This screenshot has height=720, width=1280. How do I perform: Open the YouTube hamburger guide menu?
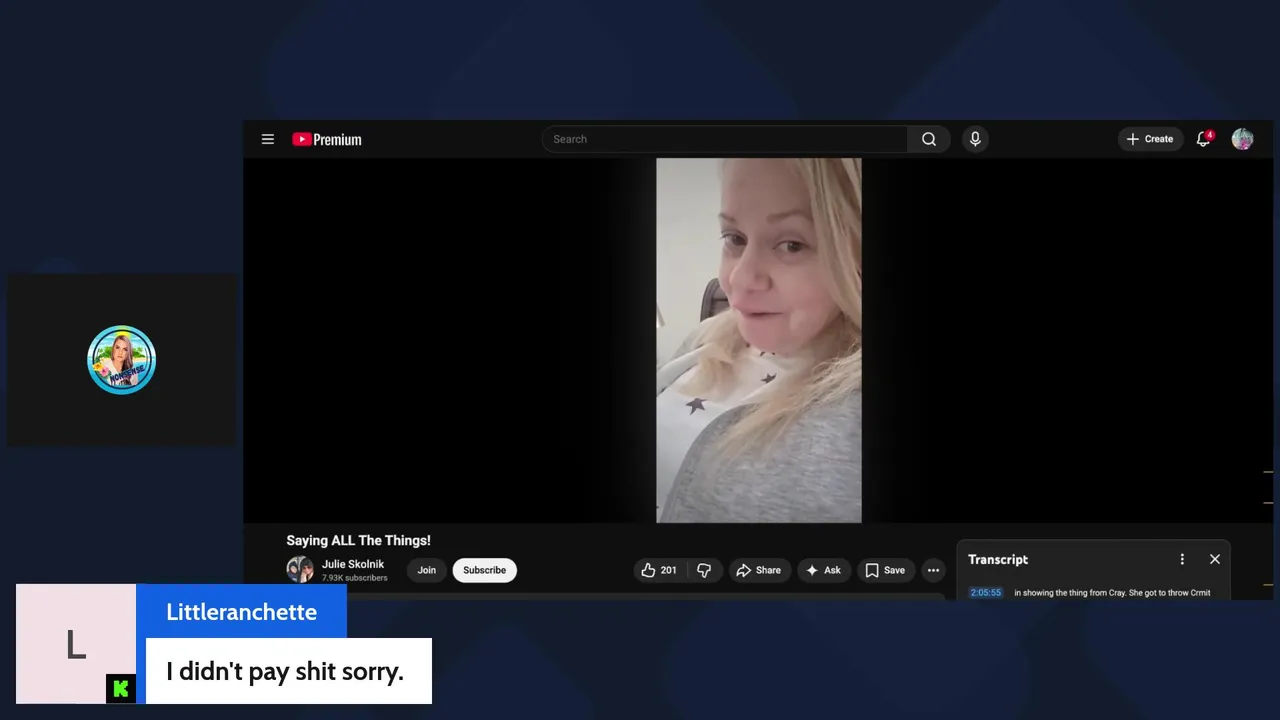(268, 139)
